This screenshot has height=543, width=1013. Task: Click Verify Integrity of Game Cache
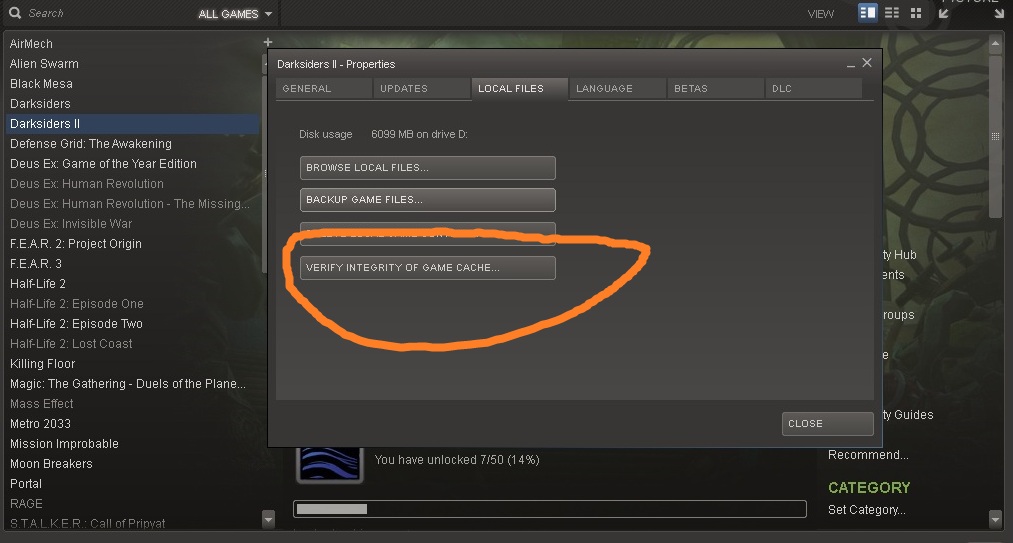tap(428, 268)
